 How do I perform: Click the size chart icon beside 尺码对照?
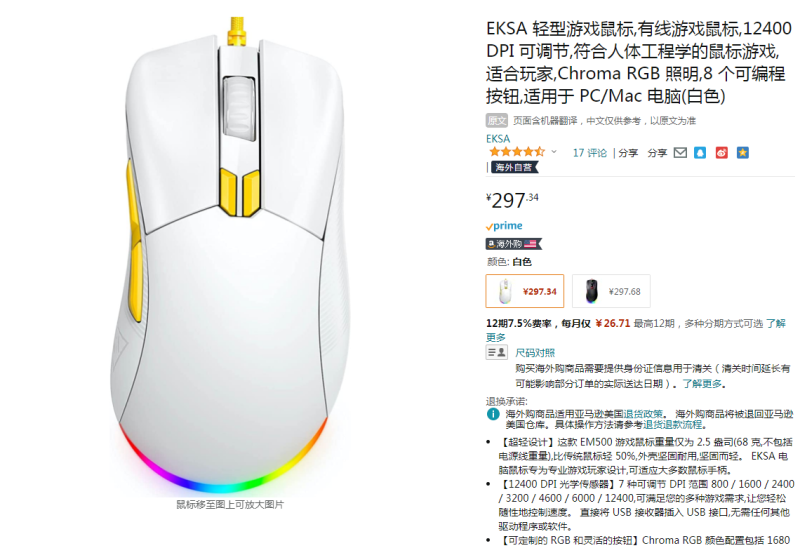tap(496, 352)
